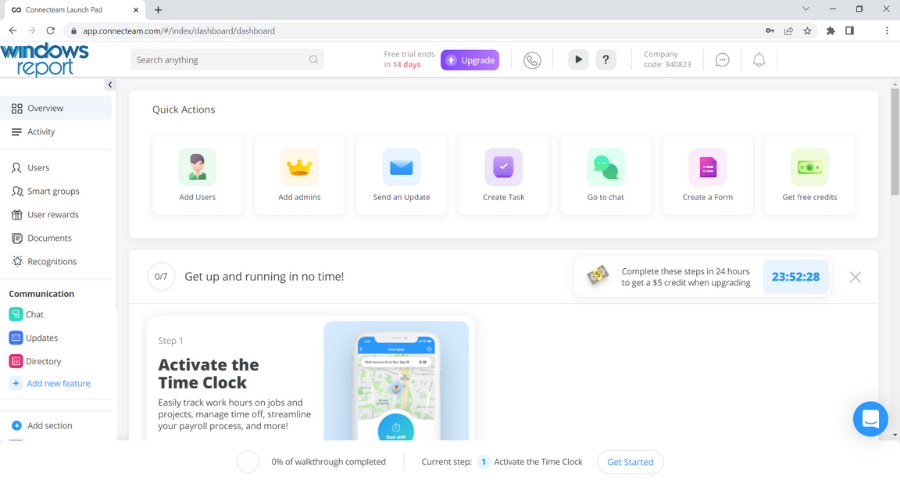The image size is (900, 500).
Task: Click the Company code 340823 text
Action: tap(667, 59)
